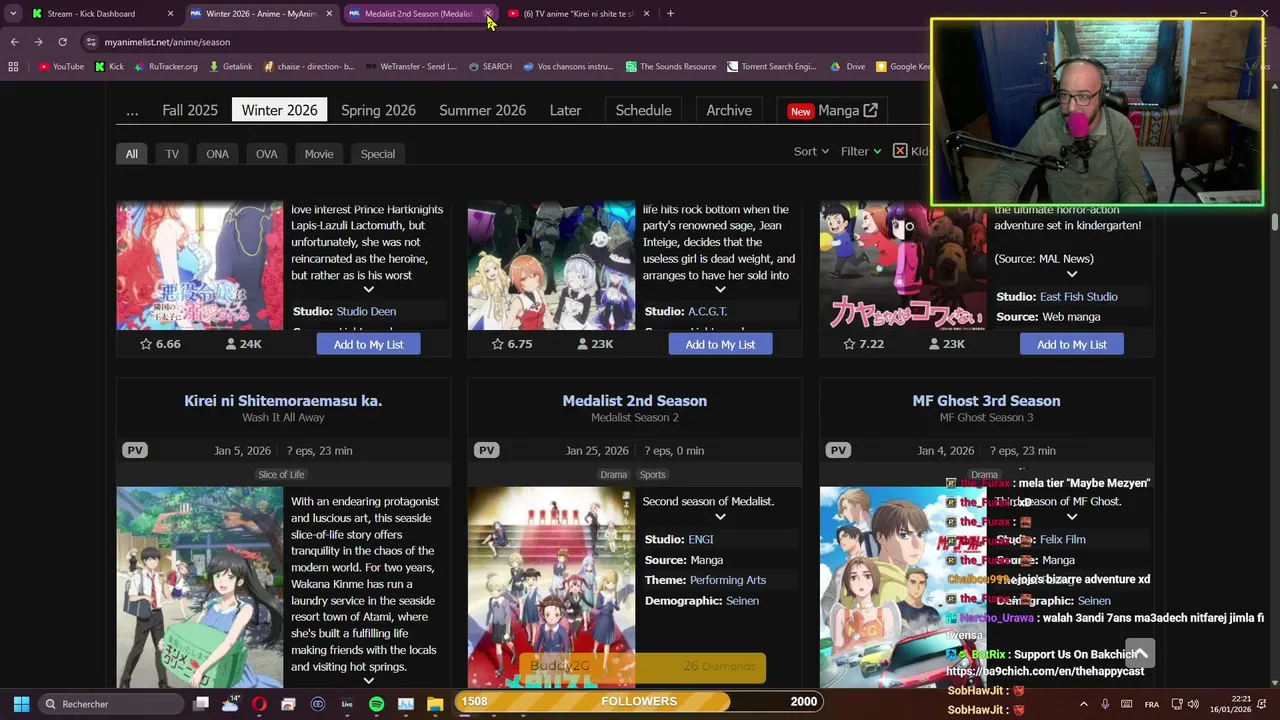Open The Sounds Resource bookmark

[671, 67]
